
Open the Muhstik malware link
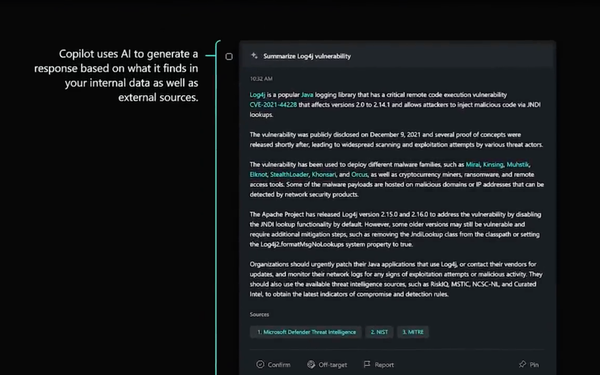tap(518, 165)
